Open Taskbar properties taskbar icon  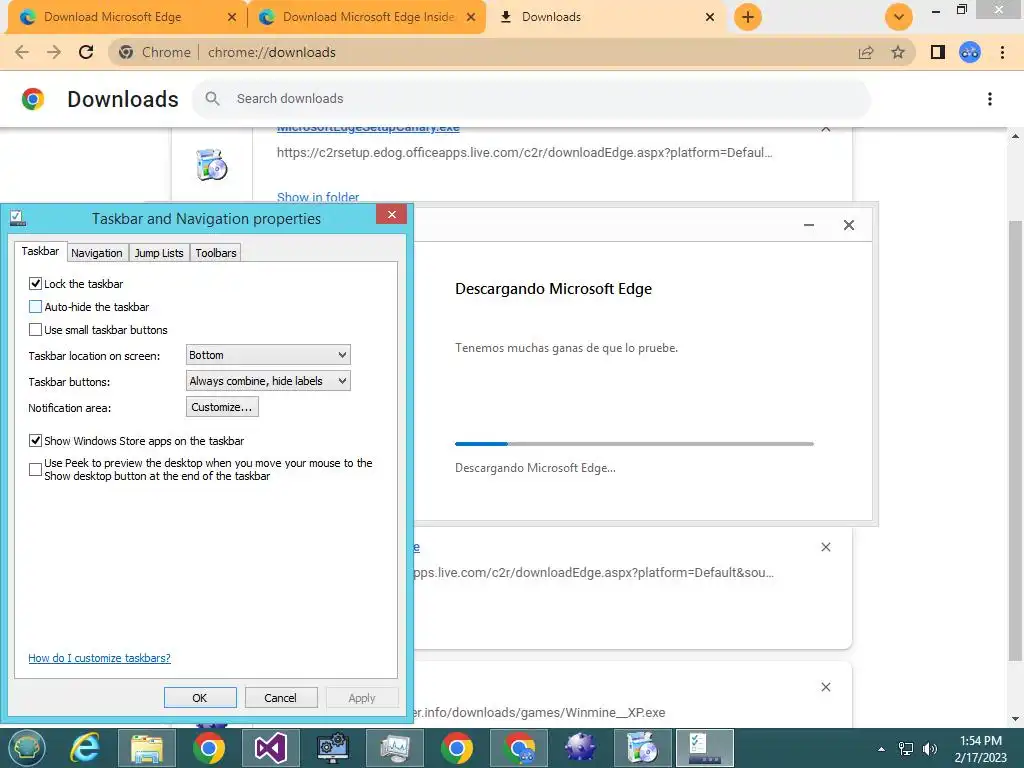[705, 748]
